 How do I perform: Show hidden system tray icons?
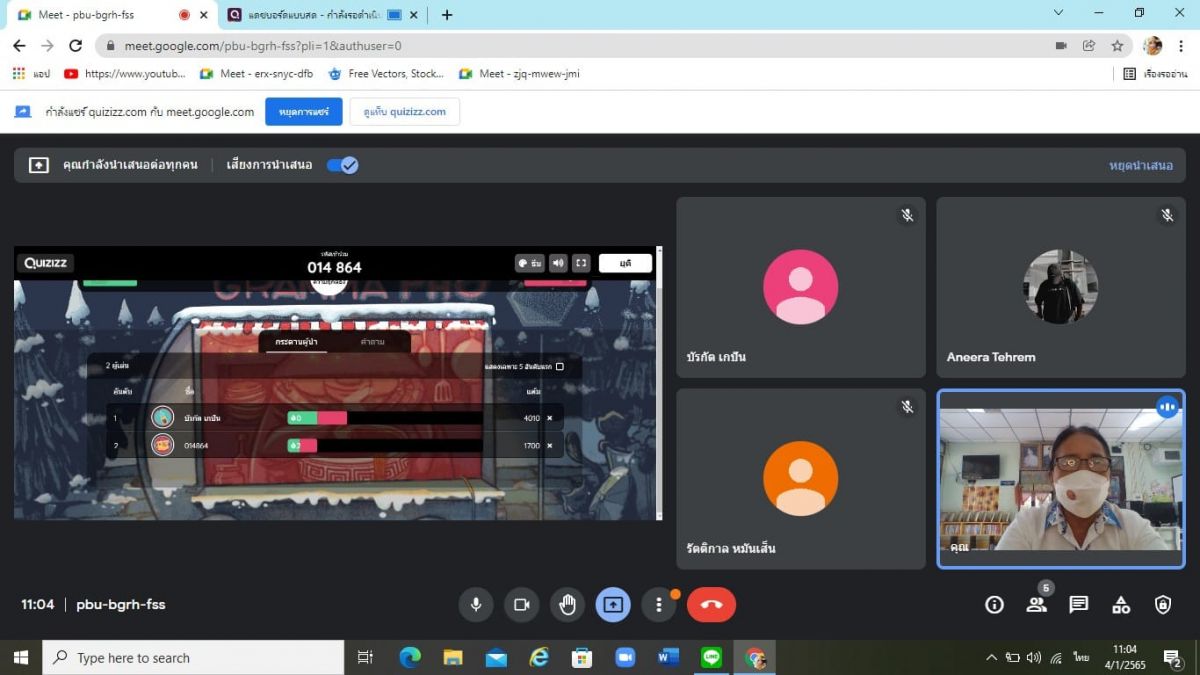[991, 658]
